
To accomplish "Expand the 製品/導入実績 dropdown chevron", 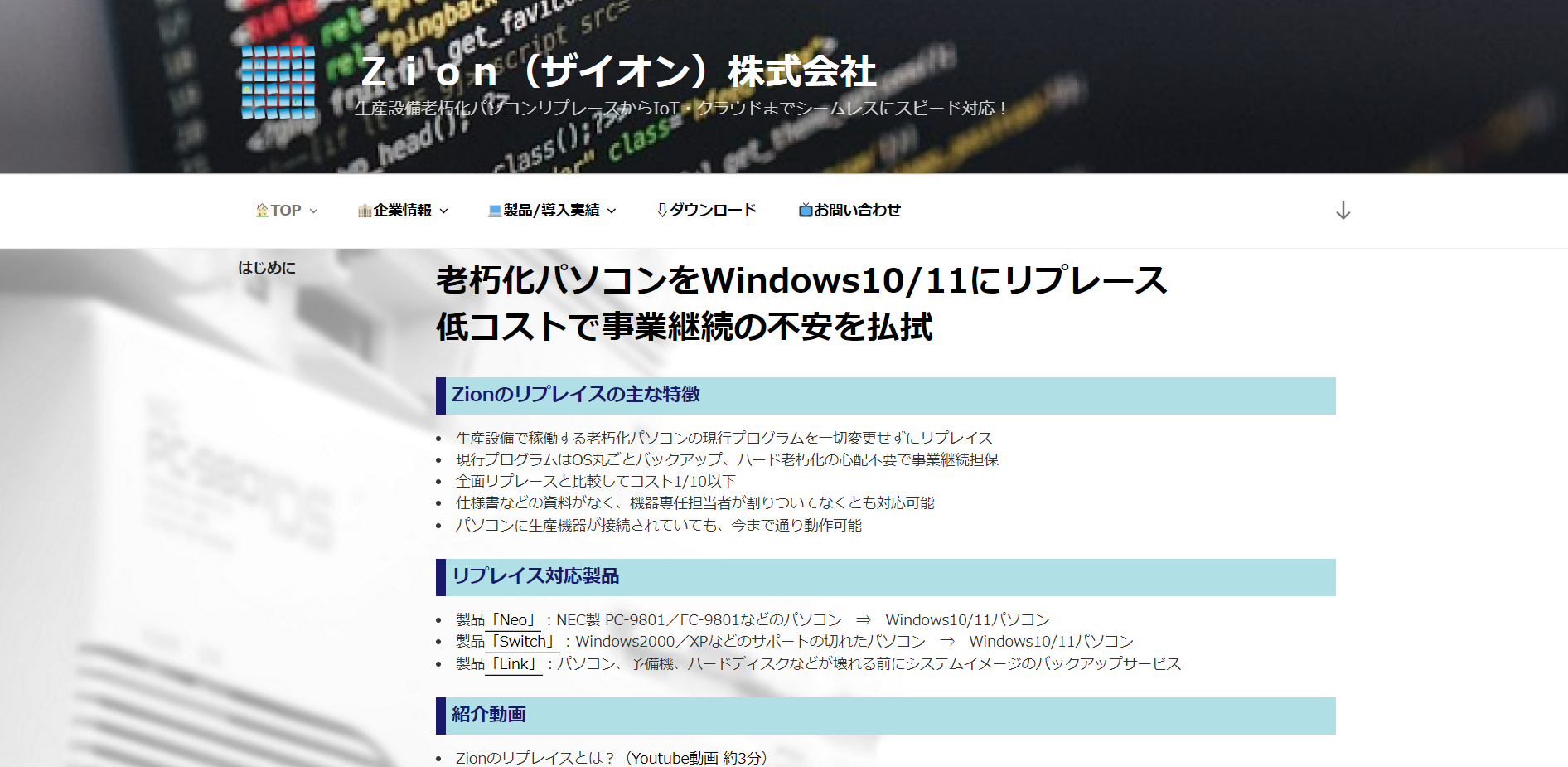I will [612, 211].
